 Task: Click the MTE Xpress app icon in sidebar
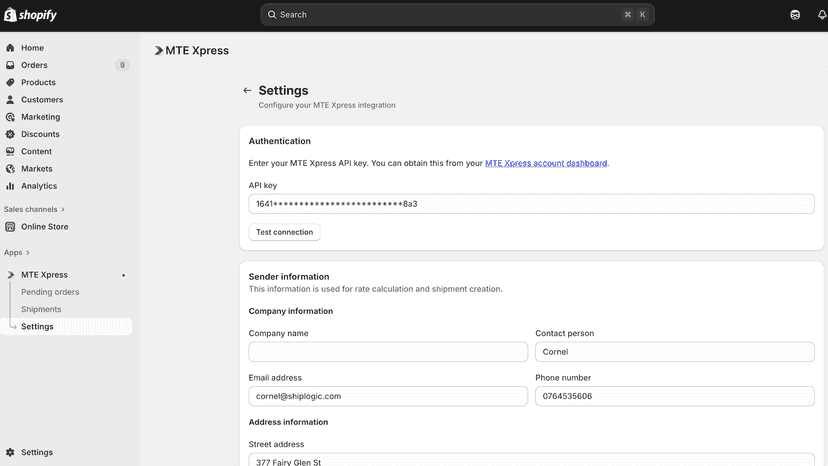coord(10,275)
